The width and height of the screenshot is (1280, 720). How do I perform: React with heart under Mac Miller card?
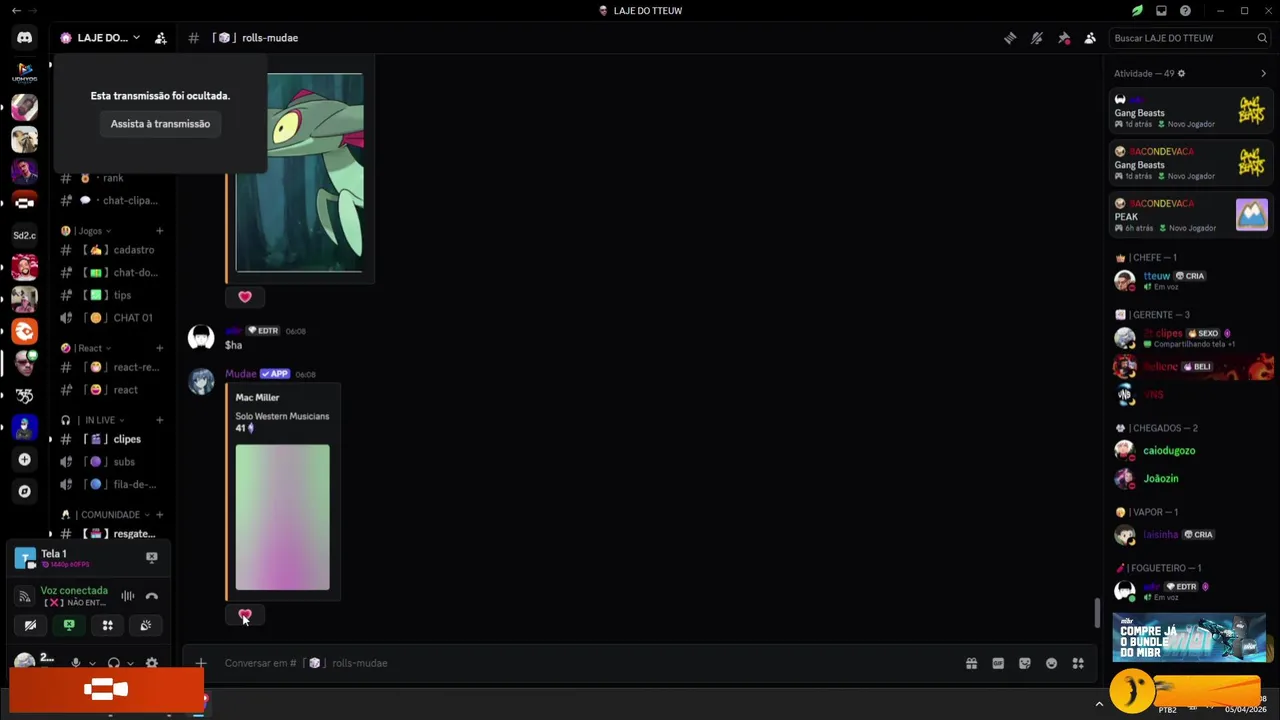245,615
